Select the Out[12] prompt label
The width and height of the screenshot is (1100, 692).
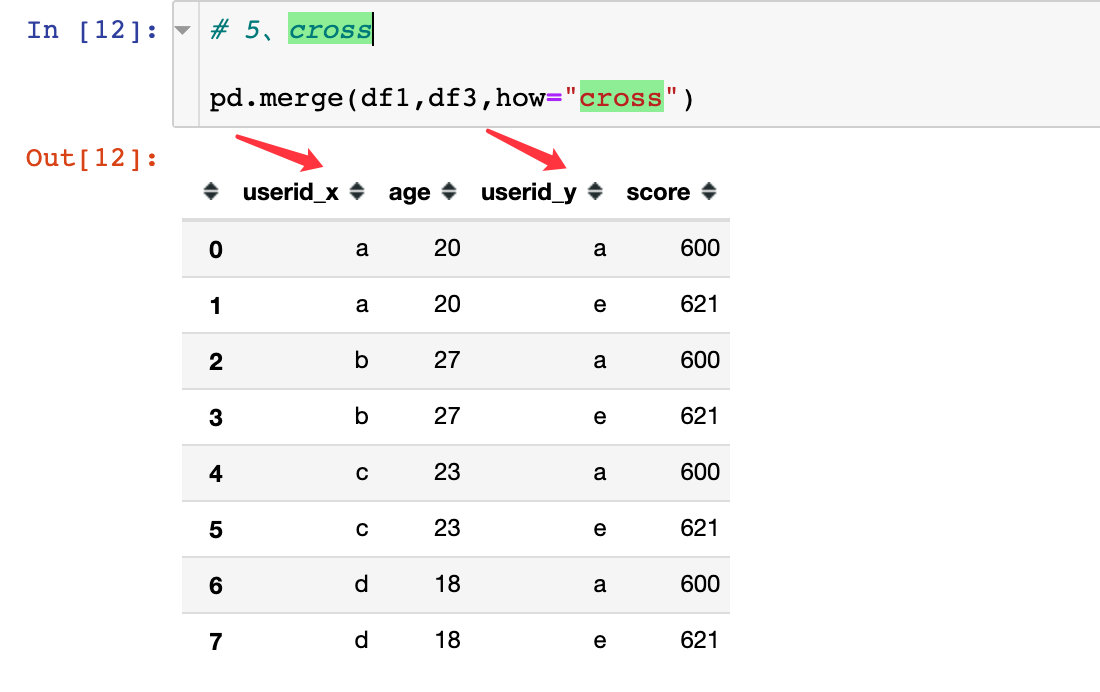tap(92, 158)
